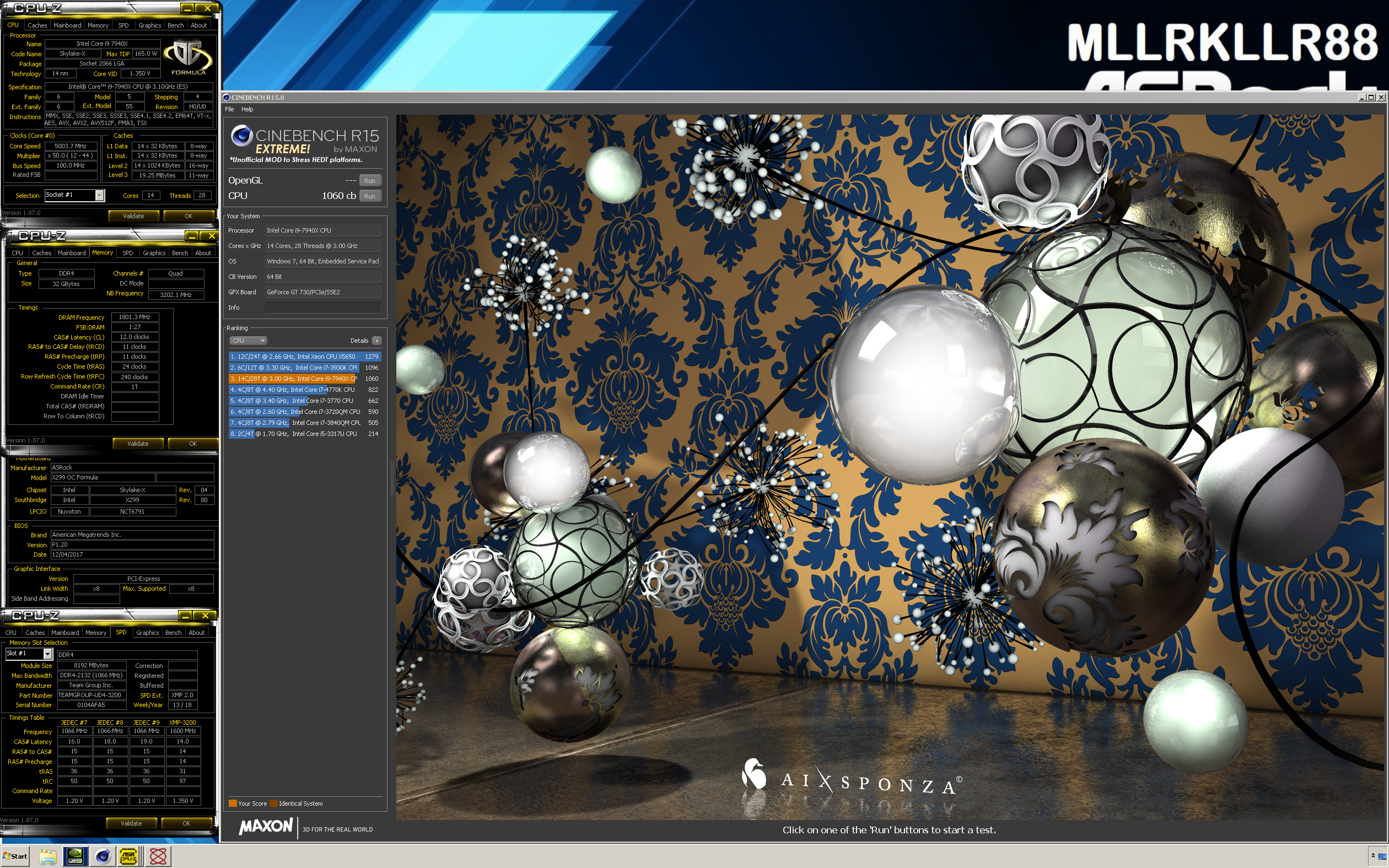The width and height of the screenshot is (1389, 868).
Task: Minimize the CPU-Z SPD window
Action: click(185, 616)
